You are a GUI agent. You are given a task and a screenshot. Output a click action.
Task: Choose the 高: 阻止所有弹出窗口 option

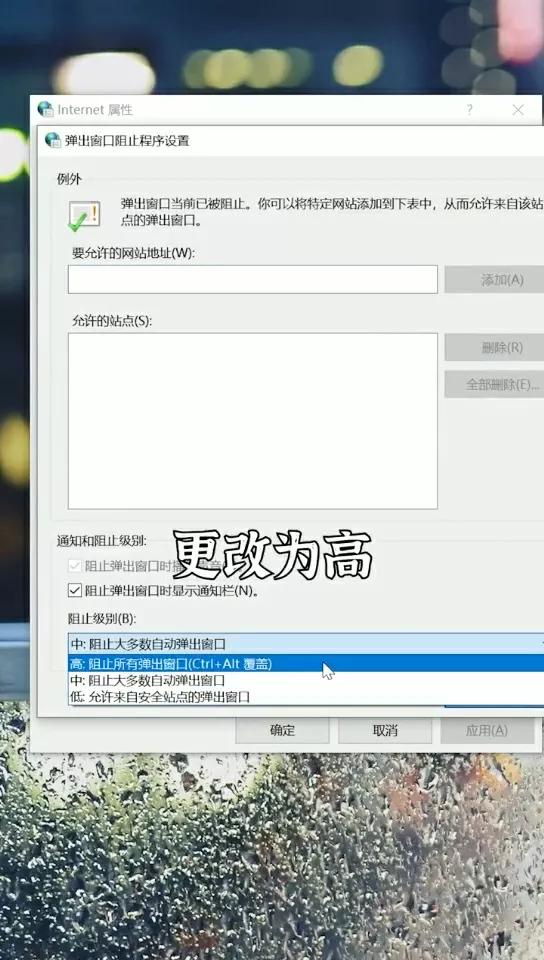(306, 664)
